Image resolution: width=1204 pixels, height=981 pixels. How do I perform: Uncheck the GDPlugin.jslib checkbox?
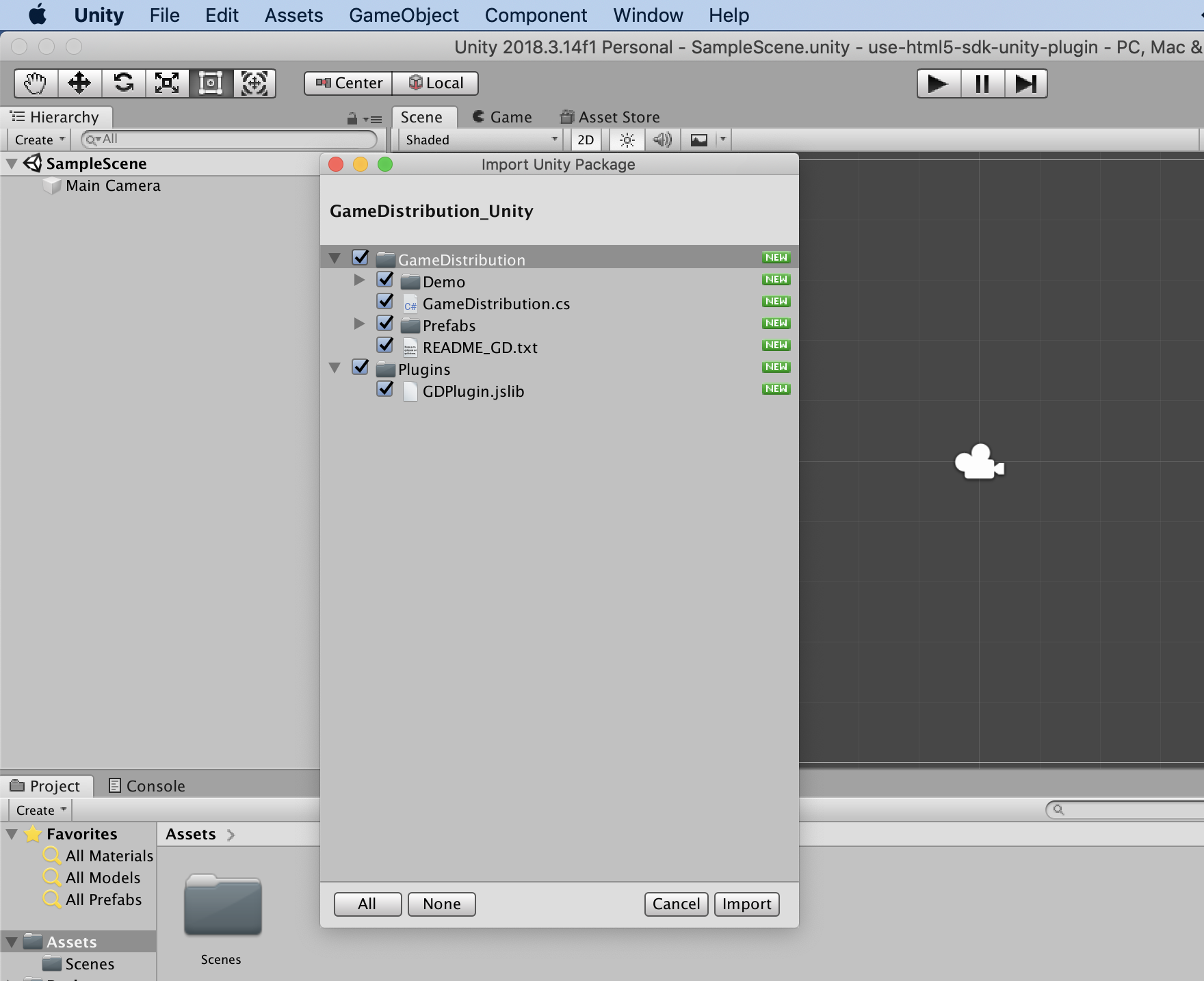pos(385,389)
